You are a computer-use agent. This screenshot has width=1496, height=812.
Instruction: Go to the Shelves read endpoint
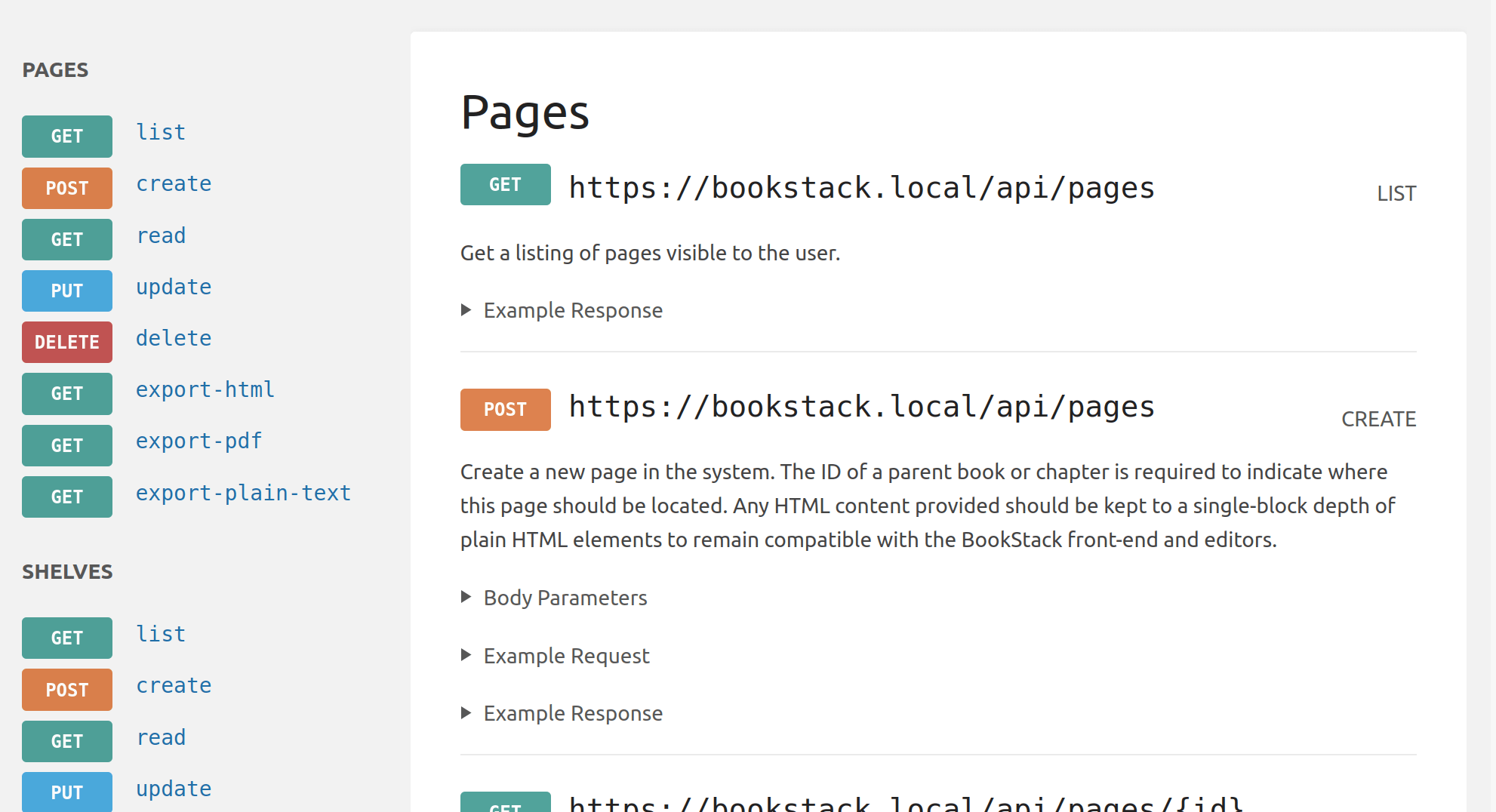click(161, 738)
